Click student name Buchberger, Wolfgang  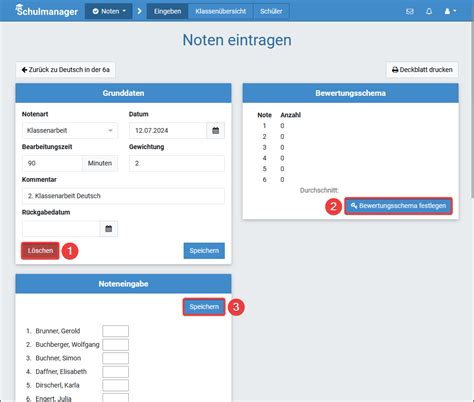(67, 345)
